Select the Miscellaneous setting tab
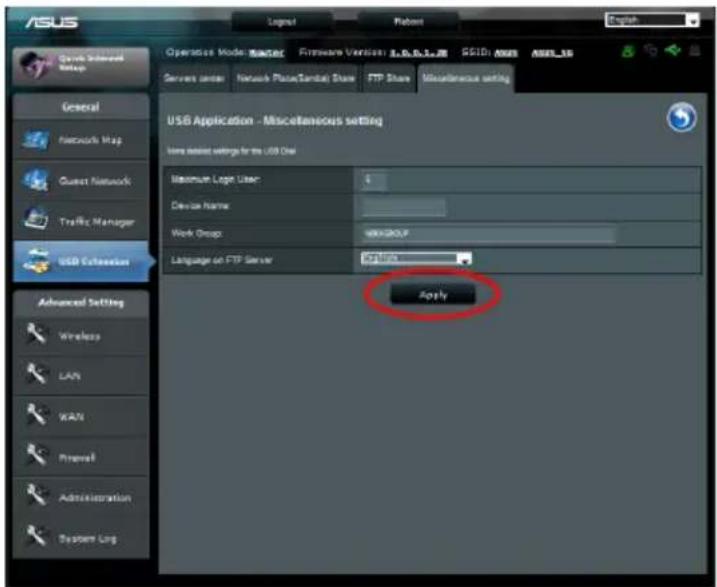 coord(466,78)
